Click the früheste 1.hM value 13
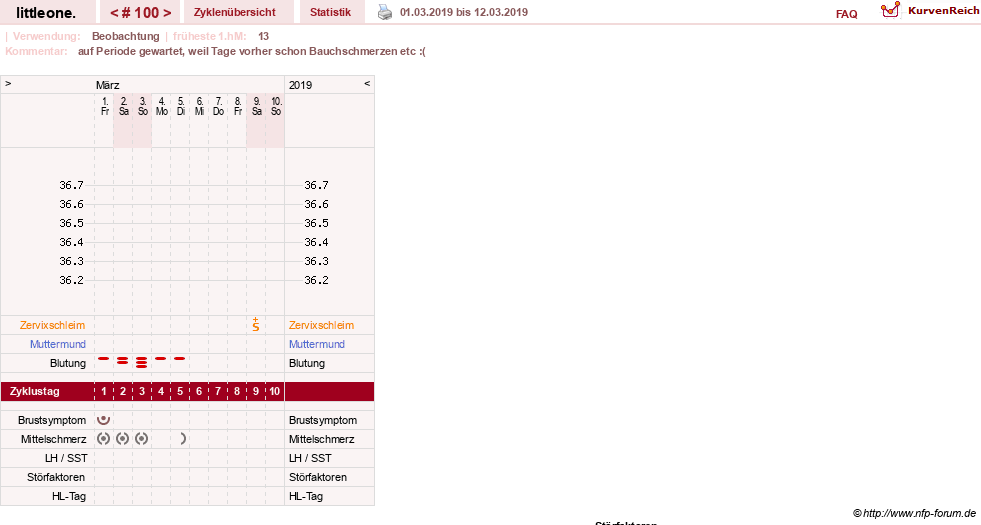The width and height of the screenshot is (981, 525). pos(263,36)
